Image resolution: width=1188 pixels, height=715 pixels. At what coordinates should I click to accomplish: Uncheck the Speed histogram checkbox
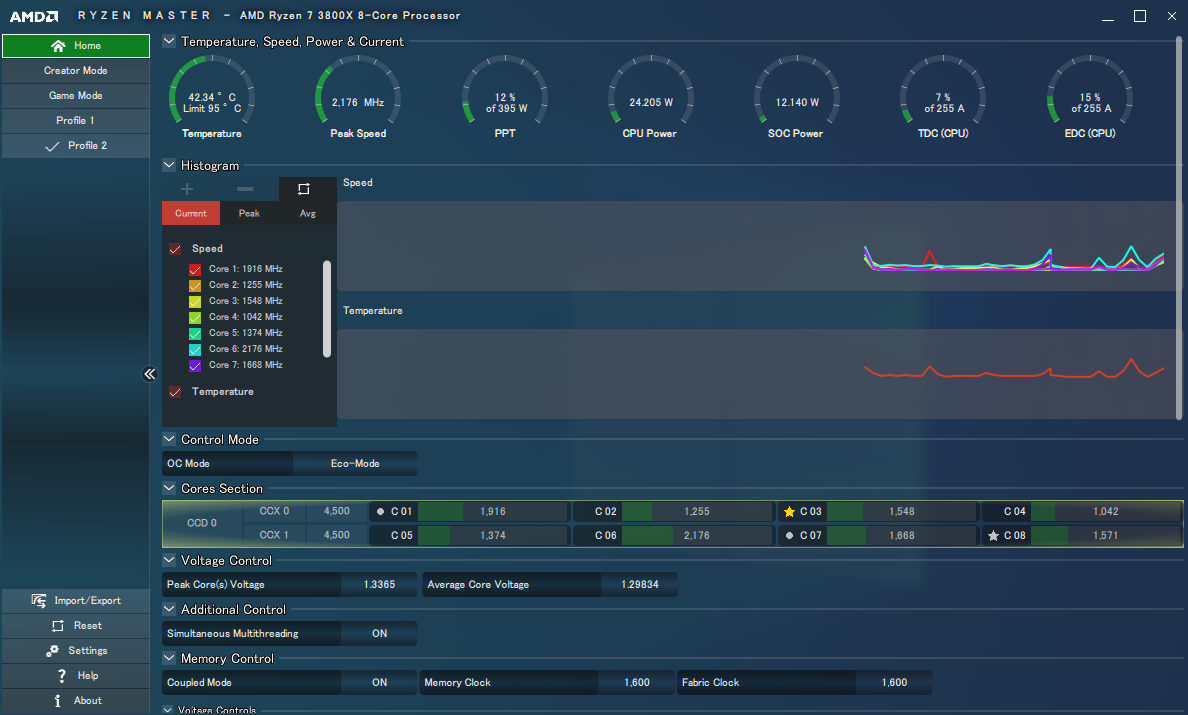(175, 249)
